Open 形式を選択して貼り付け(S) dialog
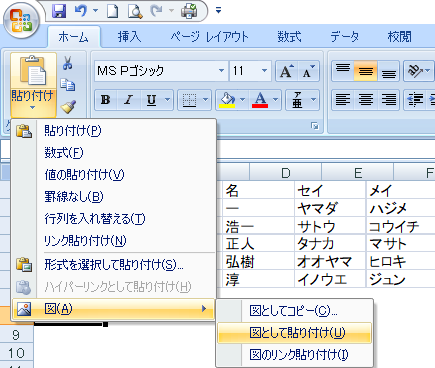 113,265
